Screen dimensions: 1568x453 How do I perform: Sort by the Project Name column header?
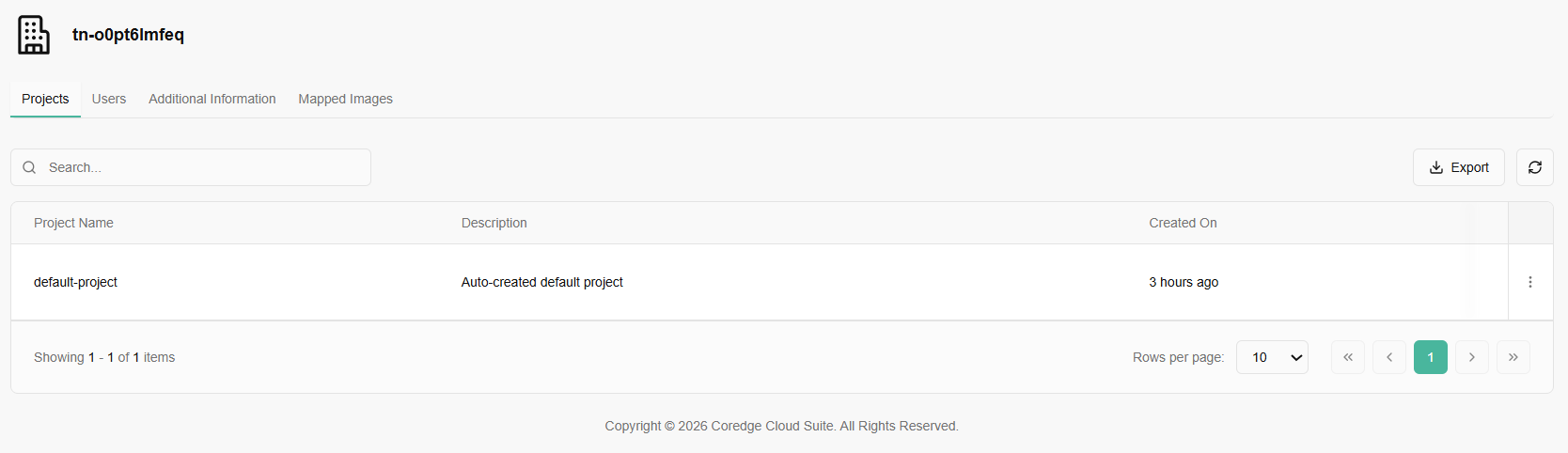(x=73, y=223)
